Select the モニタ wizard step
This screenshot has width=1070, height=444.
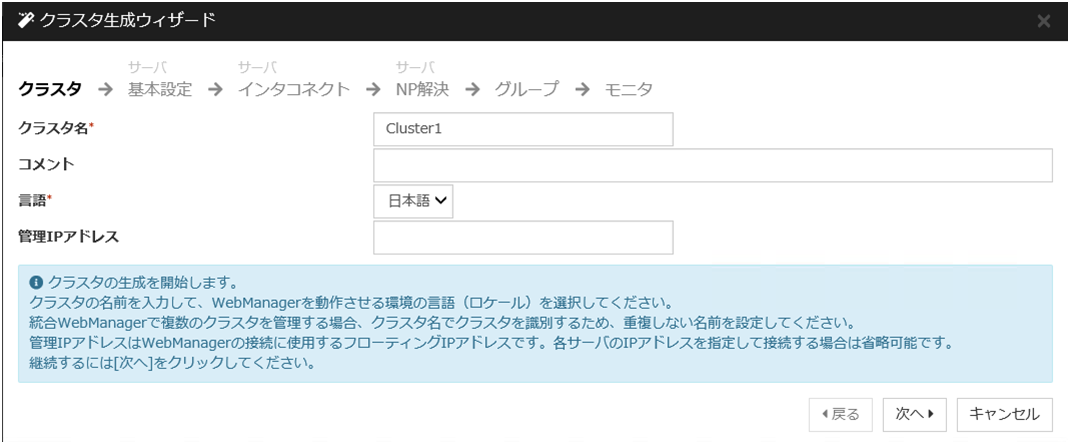pyautogui.click(x=628, y=89)
